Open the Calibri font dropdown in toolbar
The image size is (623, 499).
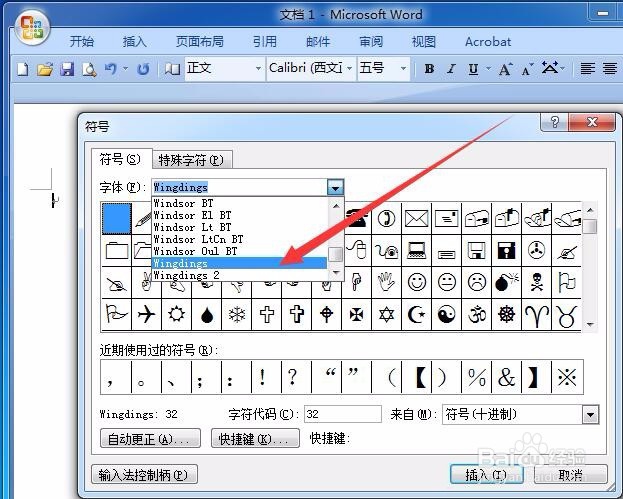coord(350,69)
